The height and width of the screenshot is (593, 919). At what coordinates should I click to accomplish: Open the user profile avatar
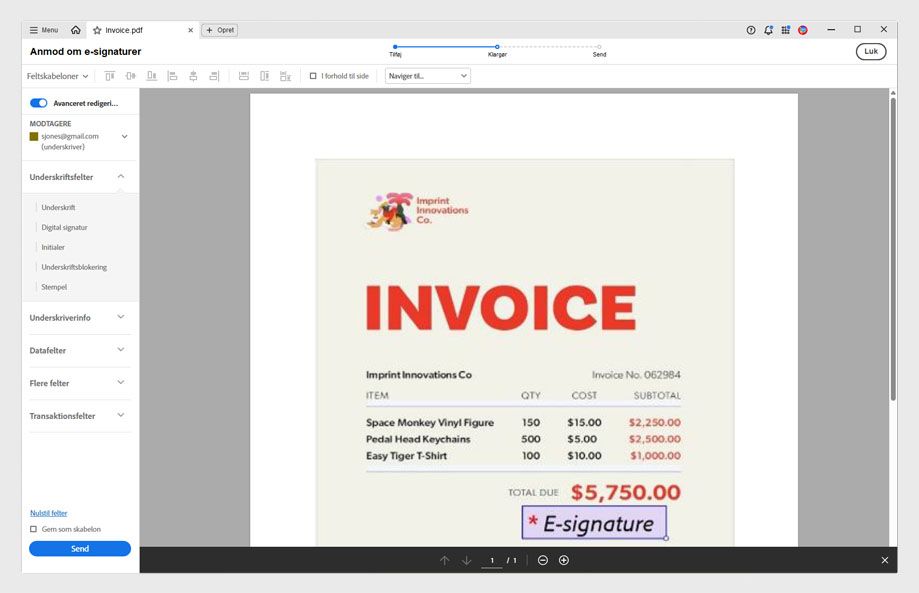(803, 30)
